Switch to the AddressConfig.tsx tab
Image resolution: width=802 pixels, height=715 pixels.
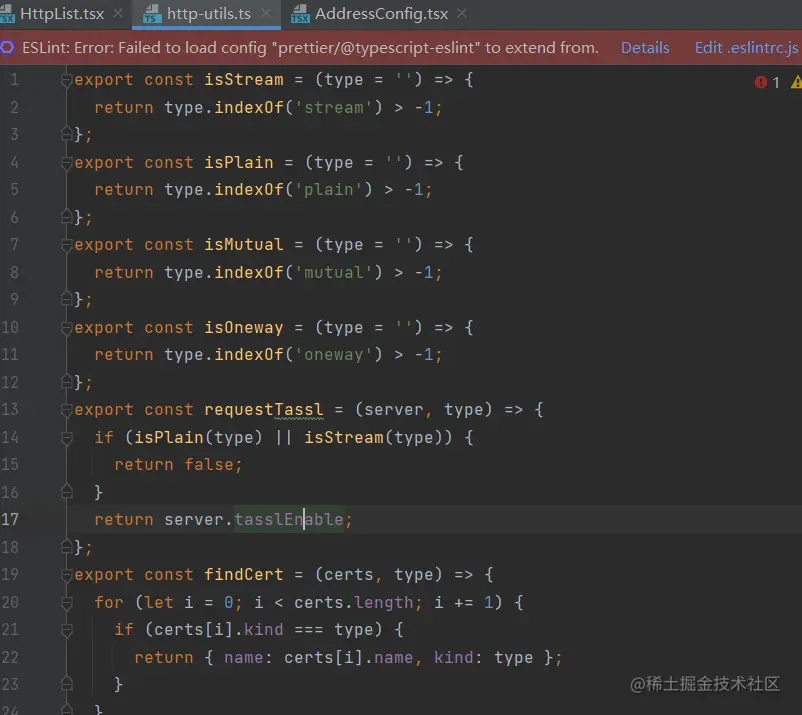point(381,14)
